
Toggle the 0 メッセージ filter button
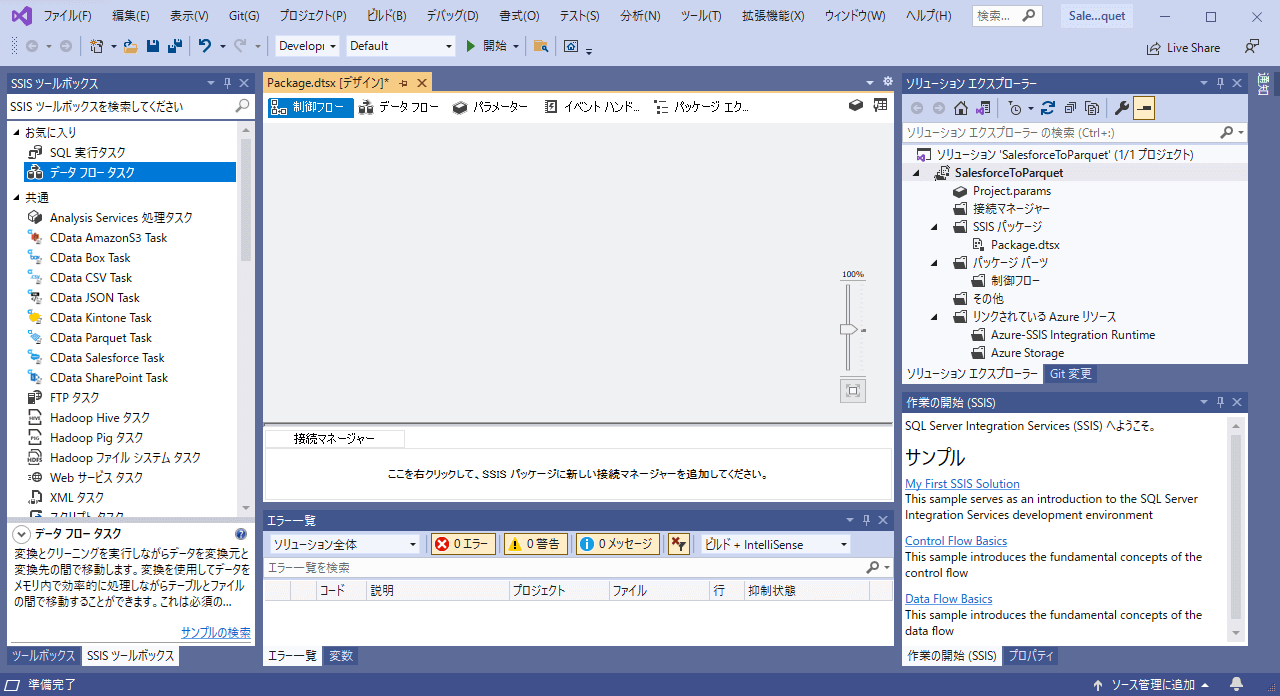click(617, 544)
